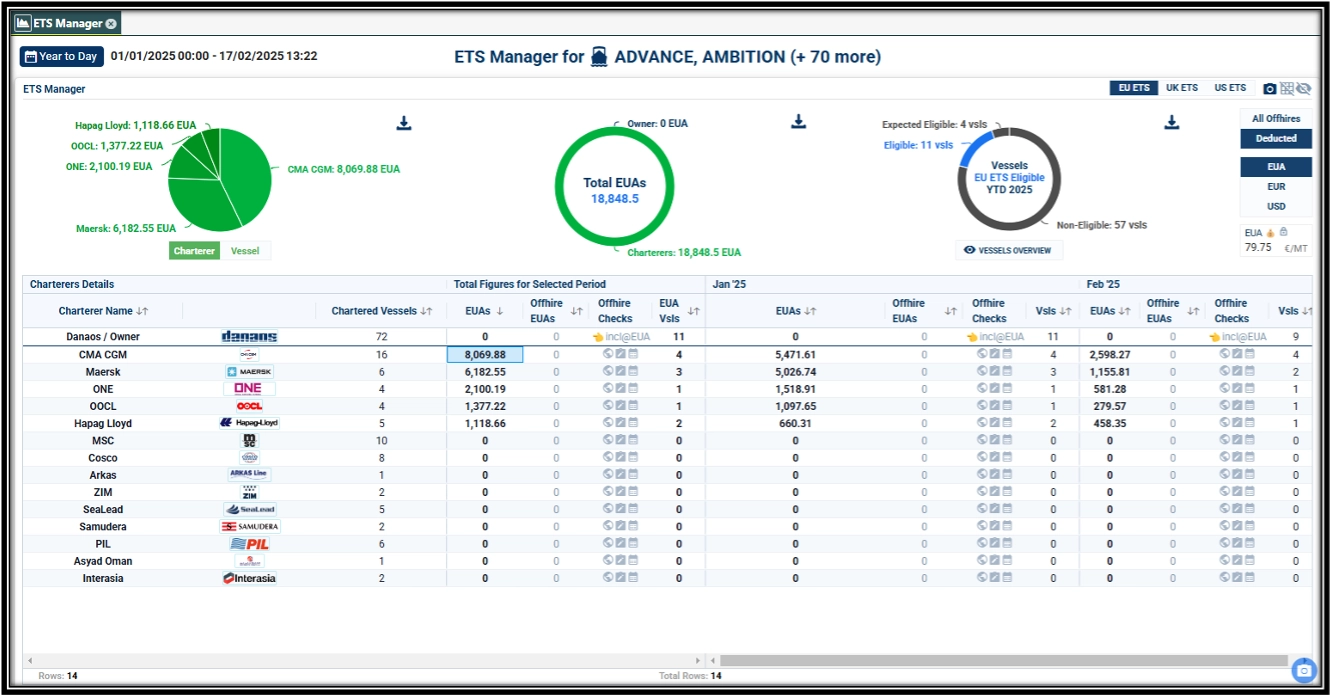This screenshot has width=1332, height=696.
Task: Click the Maersk 6,182.55 EUAs cell
Action: point(485,372)
